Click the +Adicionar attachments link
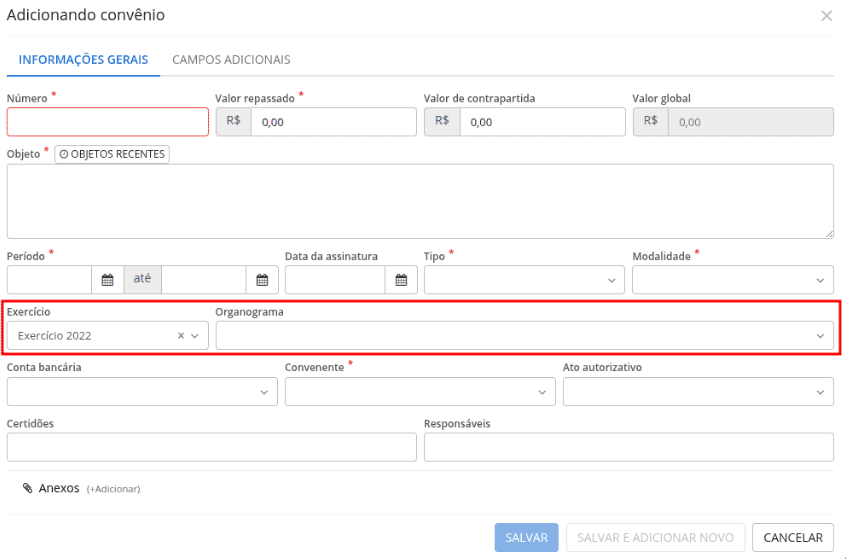 click(x=113, y=489)
